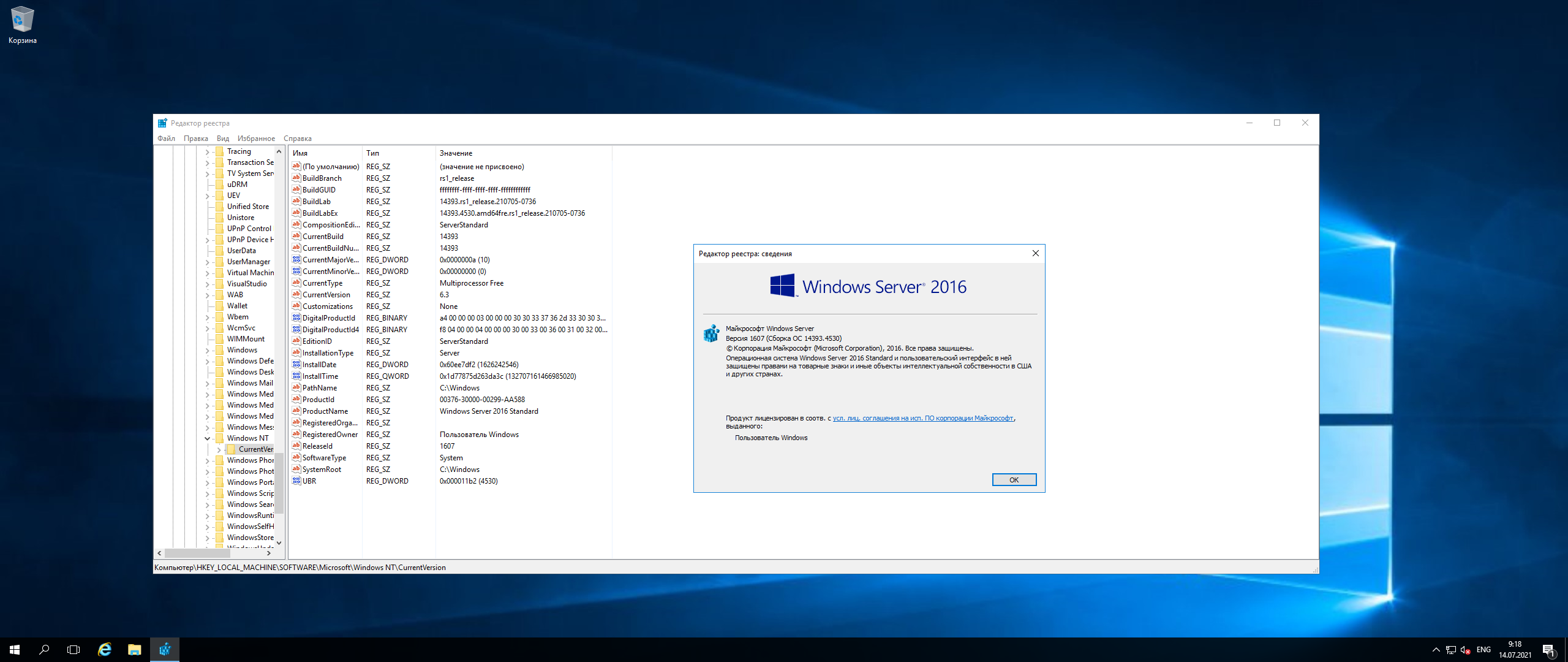Select the Windows Mail tree item
This screenshot has height=662, width=1568.
click(x=250, y=383)
